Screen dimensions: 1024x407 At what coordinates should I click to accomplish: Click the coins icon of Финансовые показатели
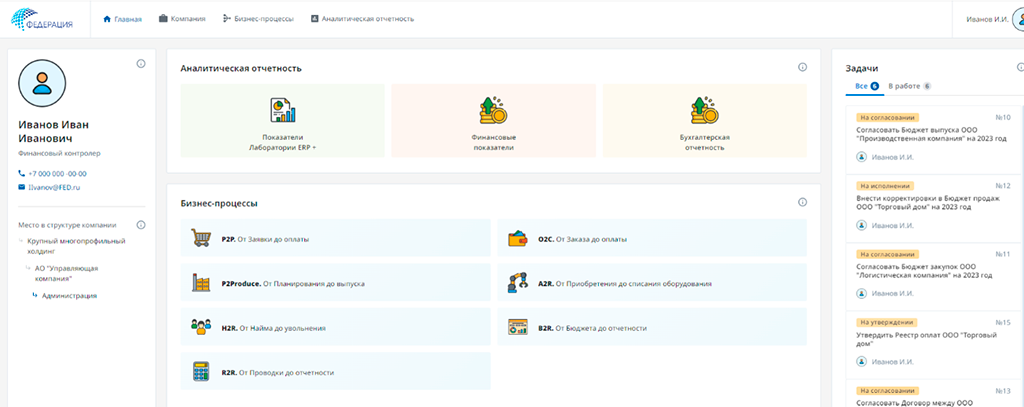coord(492,110)
